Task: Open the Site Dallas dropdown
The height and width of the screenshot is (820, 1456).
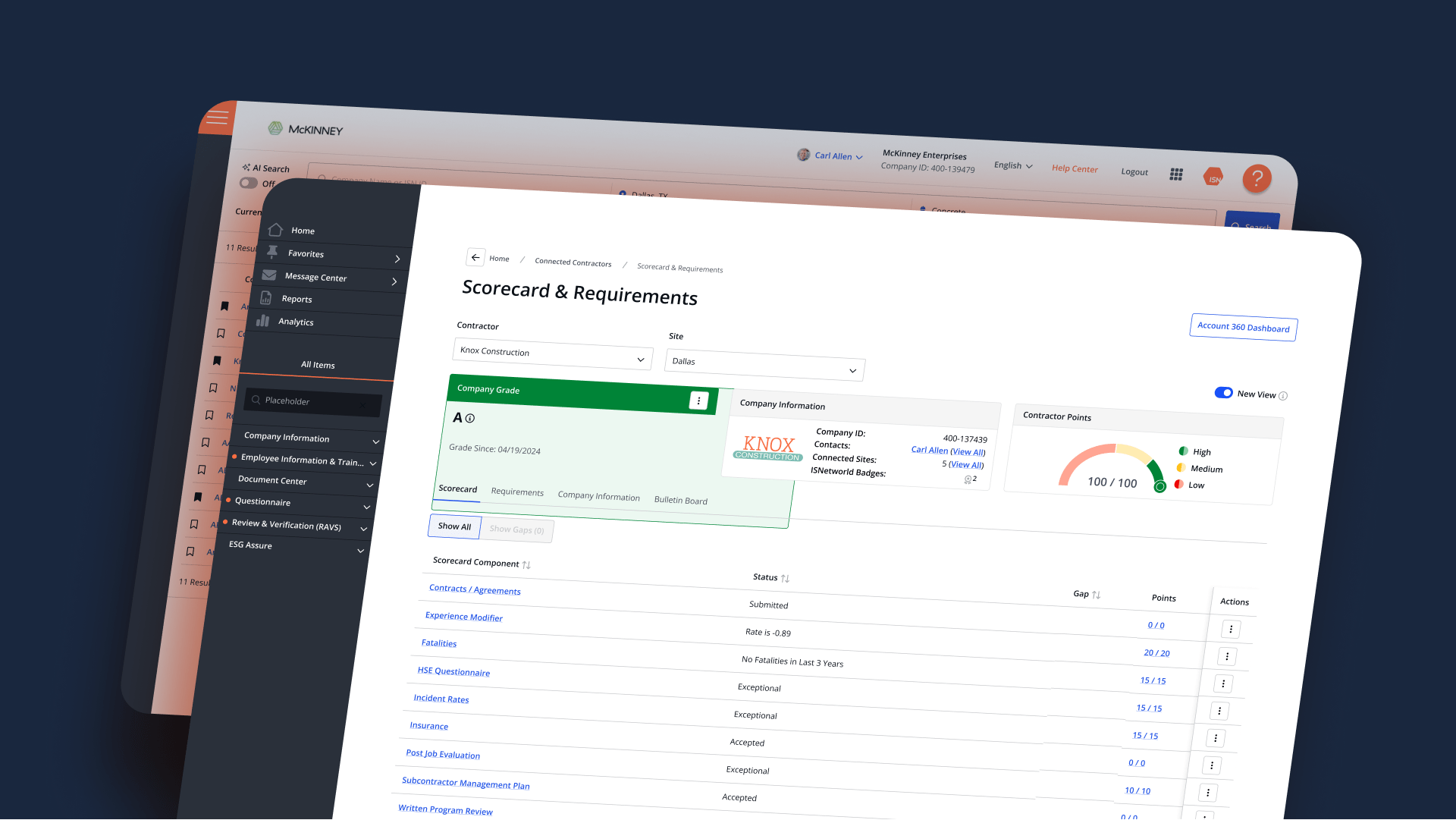Action: click(x=765, y=366)
